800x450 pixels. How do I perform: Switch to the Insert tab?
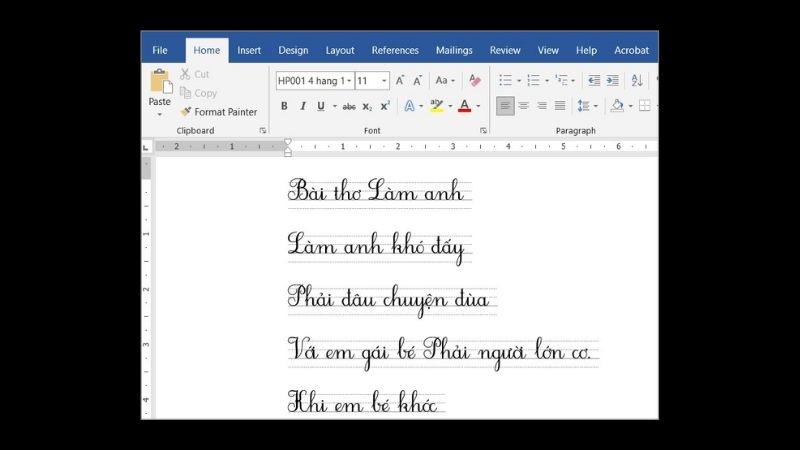click(x=249, y=50)
